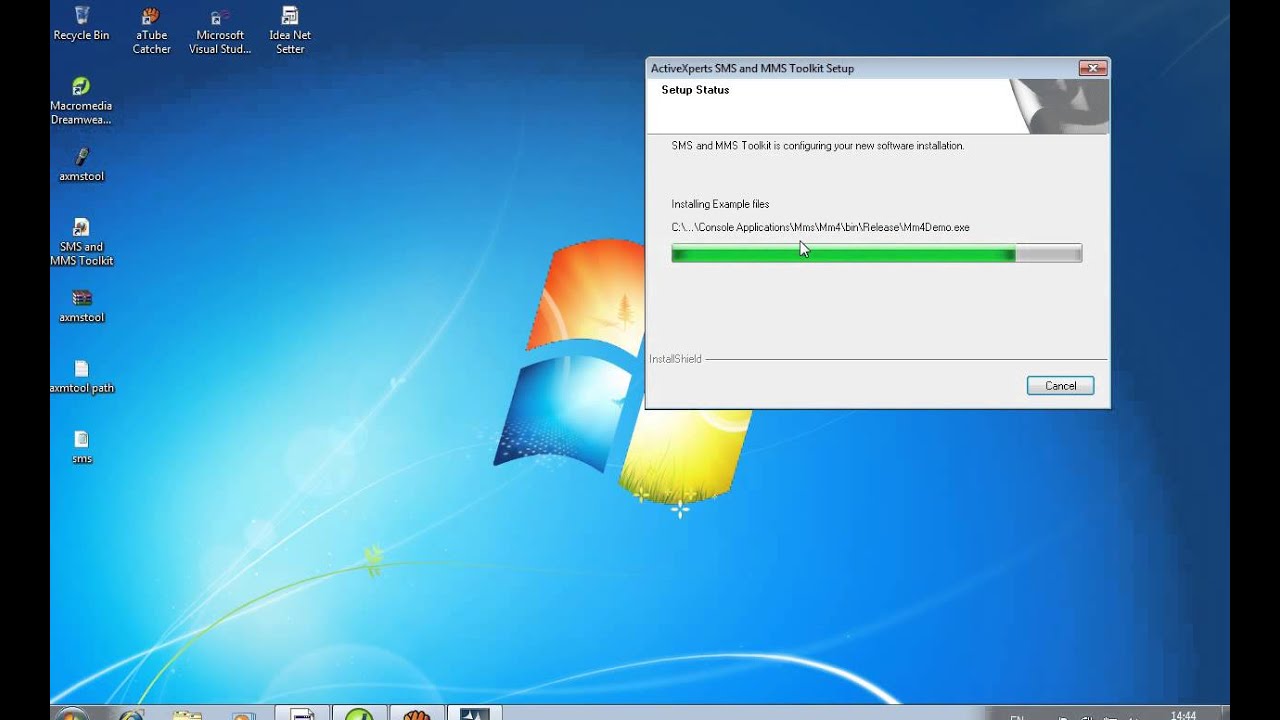The width and height of the screenshot is (1280, 720).
Task: Select the axmstool installer icon above SMS and MMS Toolkit
Action: (82, 165)
